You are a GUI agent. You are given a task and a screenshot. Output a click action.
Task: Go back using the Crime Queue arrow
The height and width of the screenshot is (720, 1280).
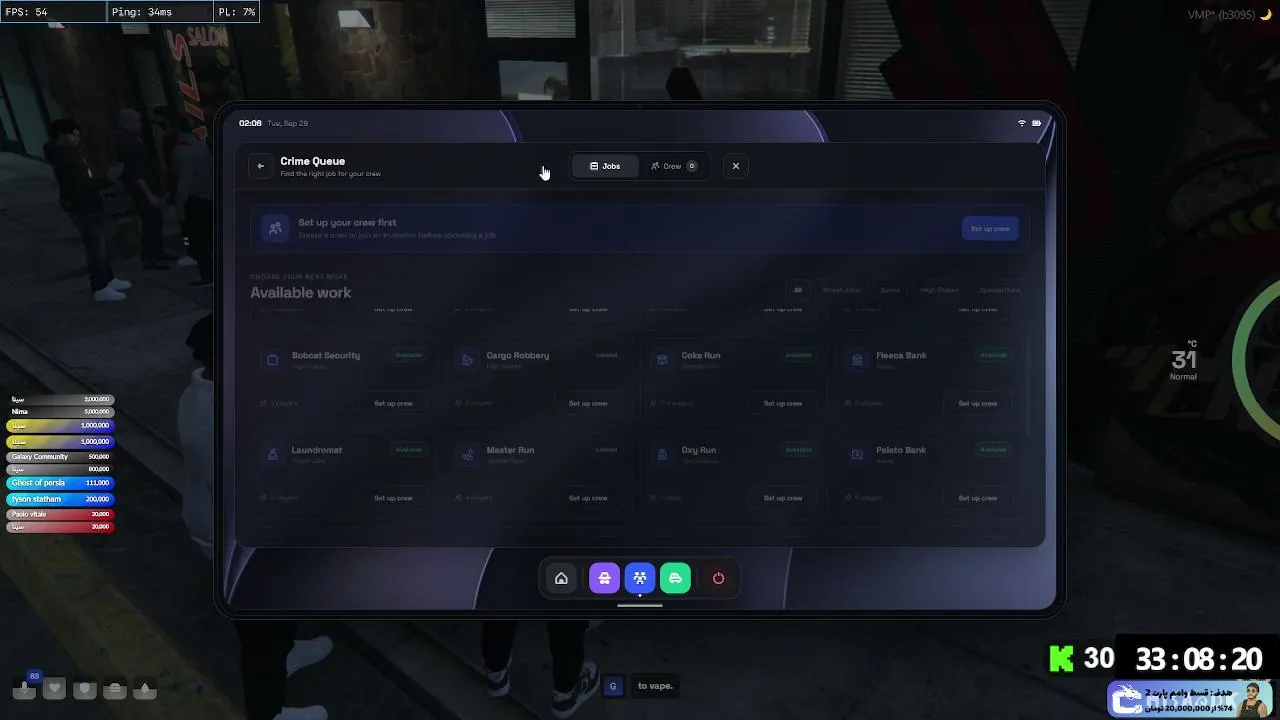click(x=260, y=166)
